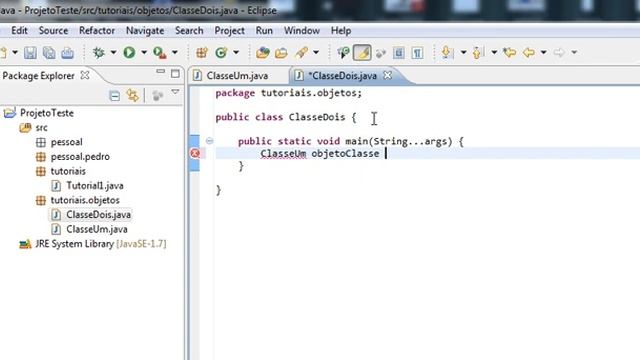Select the tutoriais.objetos package
640x360 pixels.
(85, 200)
